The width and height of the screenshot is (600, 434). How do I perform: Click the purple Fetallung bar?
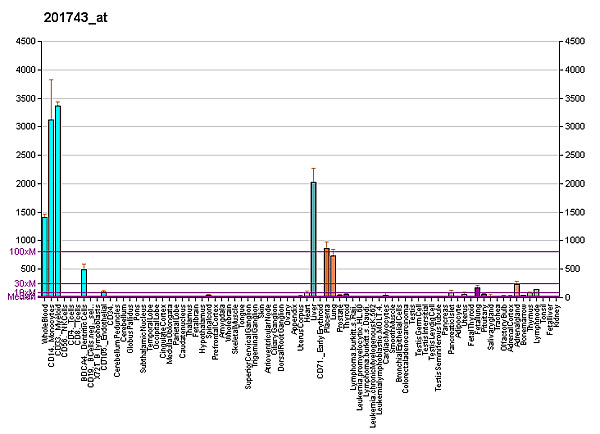point(477,292)
